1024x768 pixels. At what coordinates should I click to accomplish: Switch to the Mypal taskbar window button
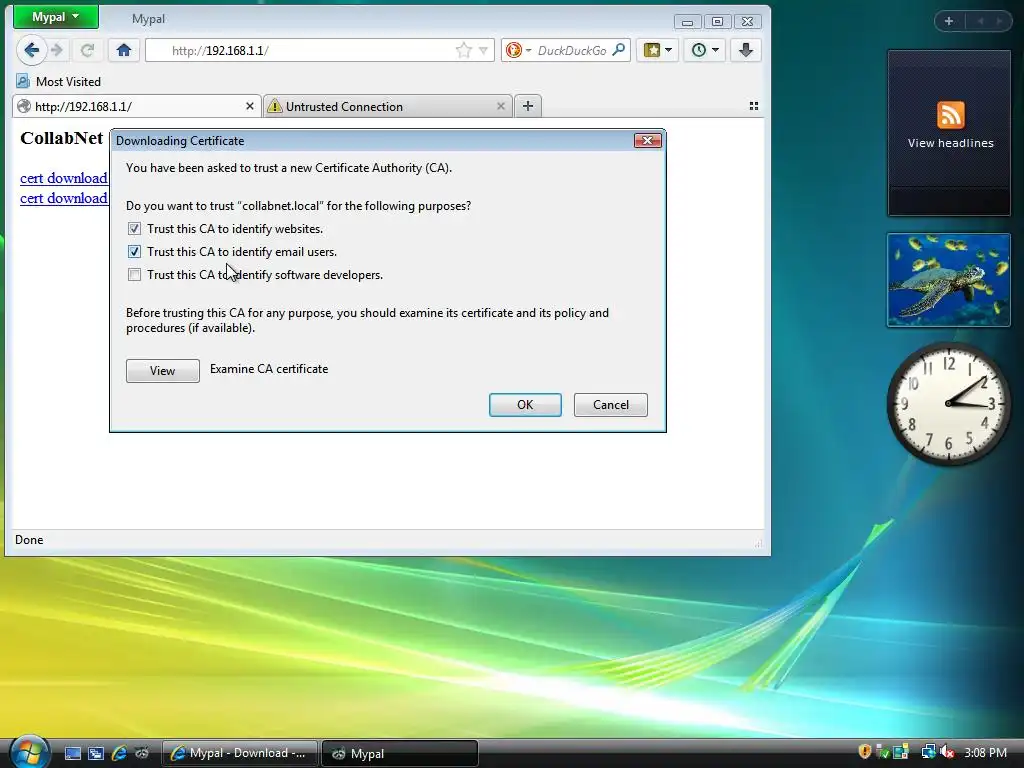pos(400,753)
